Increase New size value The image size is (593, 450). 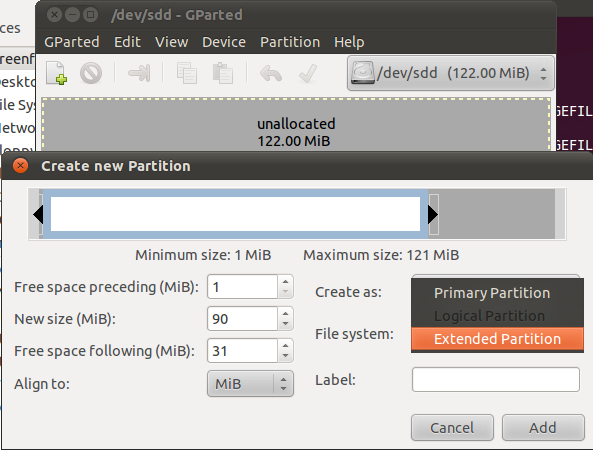[x=286, y=313]
